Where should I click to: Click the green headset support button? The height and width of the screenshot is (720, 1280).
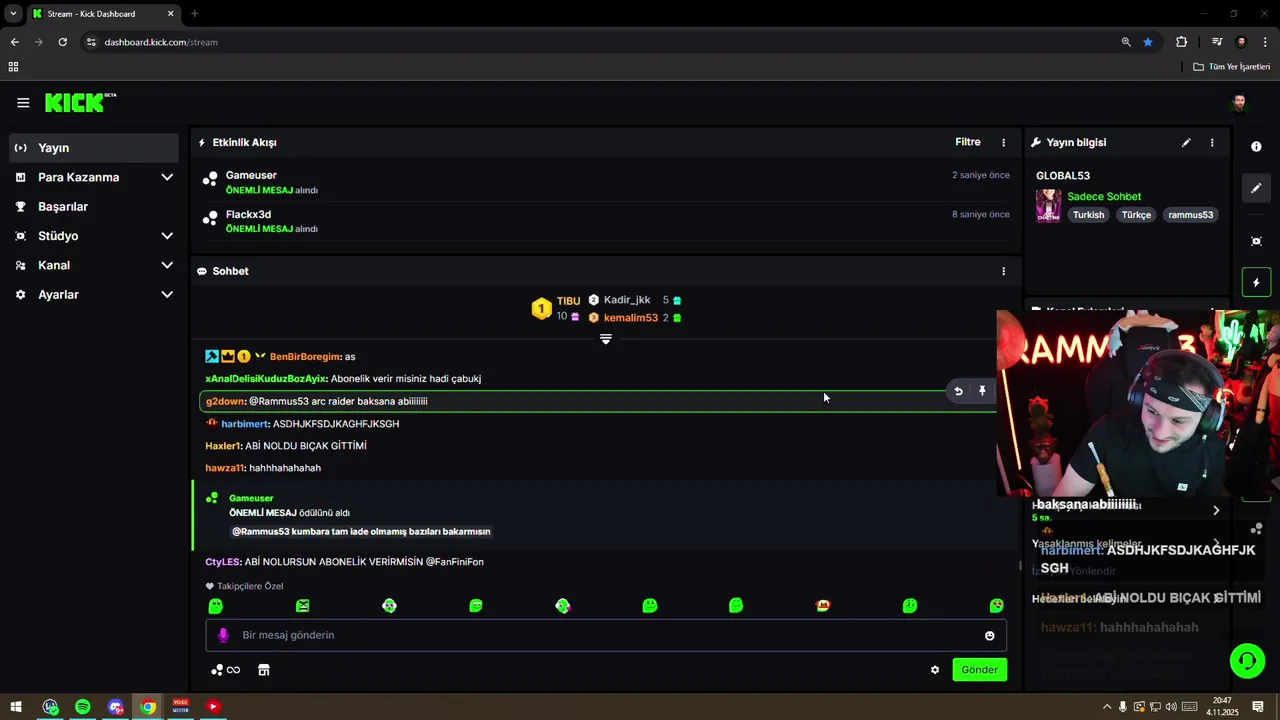point(1247,661)
